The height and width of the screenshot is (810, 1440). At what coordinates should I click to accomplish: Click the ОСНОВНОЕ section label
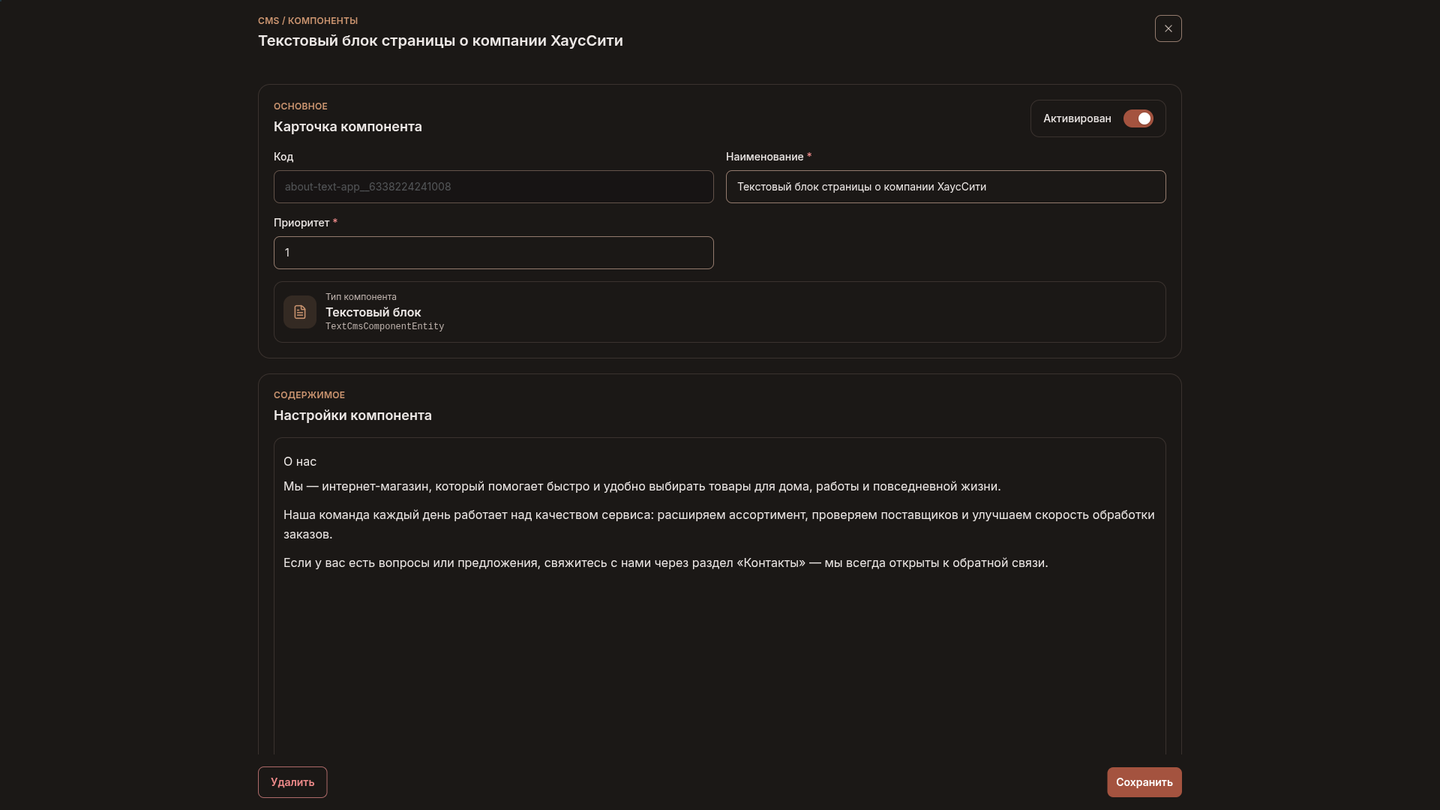click(x=301, y=106)
